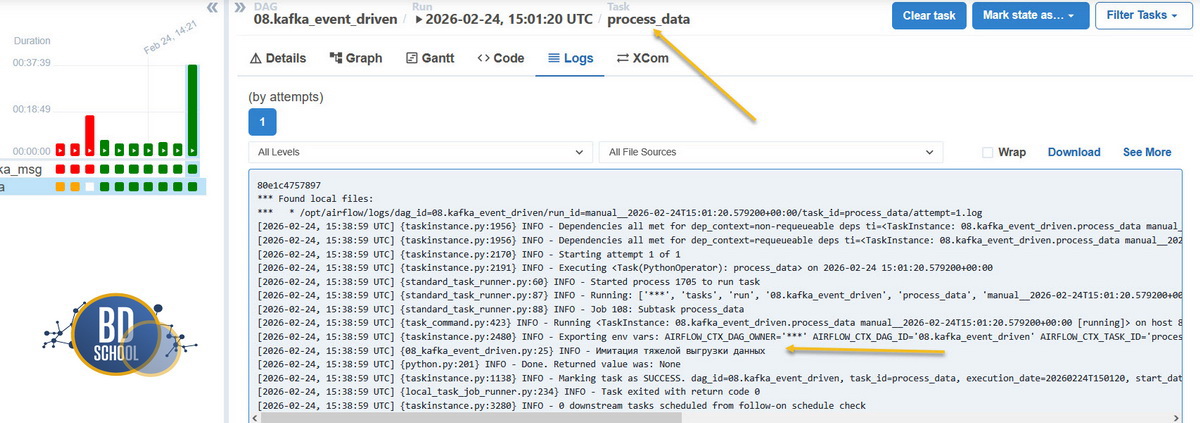The height and width of the screenshot is (423, 1200).
Task: Select first red status square in kafka_msg row
Action: [60, 169]
